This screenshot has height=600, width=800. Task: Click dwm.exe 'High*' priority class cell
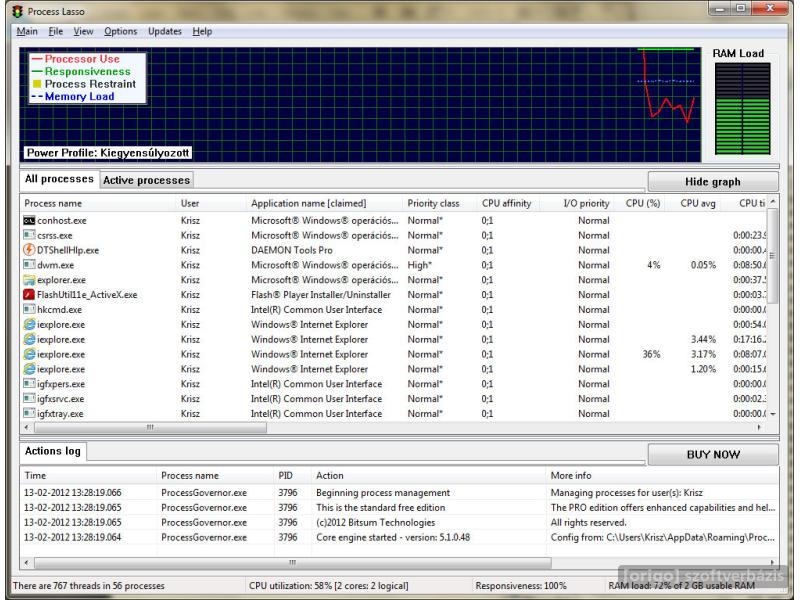420,265
